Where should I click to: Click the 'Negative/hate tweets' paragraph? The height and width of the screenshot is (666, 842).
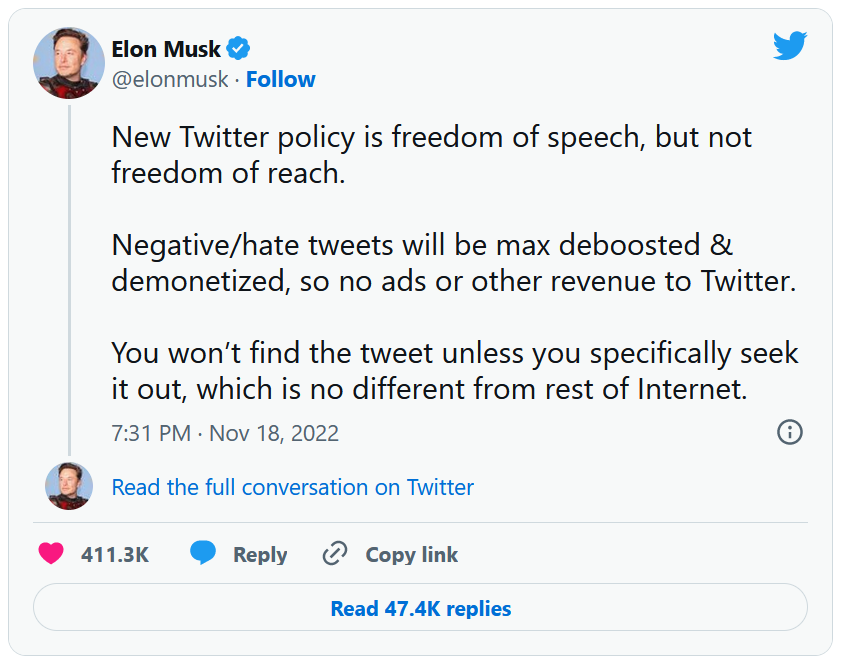[x=452, y=263]
